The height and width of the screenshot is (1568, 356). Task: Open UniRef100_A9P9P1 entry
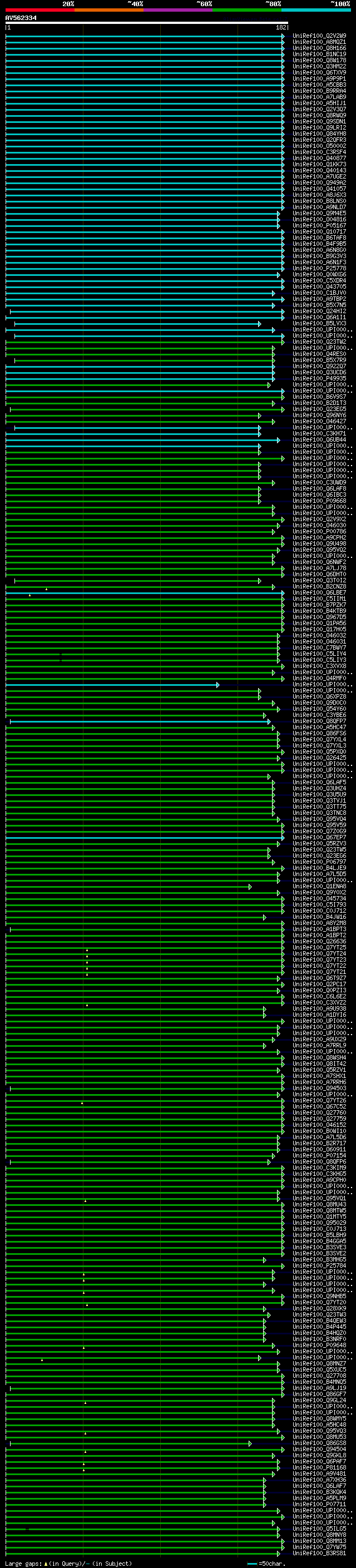[319, 78]
